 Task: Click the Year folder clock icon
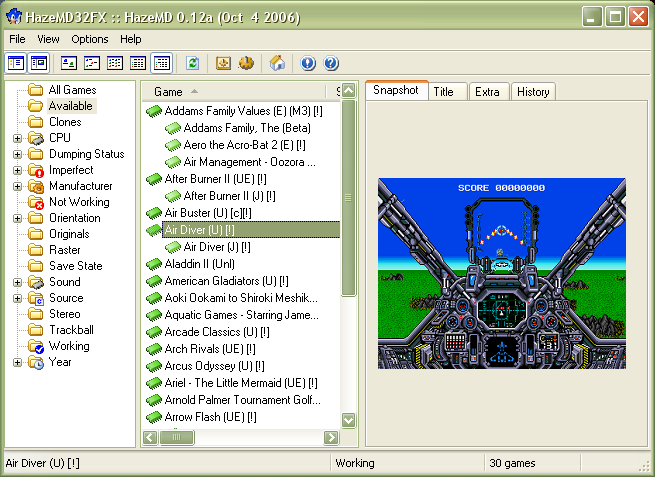tap(36, 363)
